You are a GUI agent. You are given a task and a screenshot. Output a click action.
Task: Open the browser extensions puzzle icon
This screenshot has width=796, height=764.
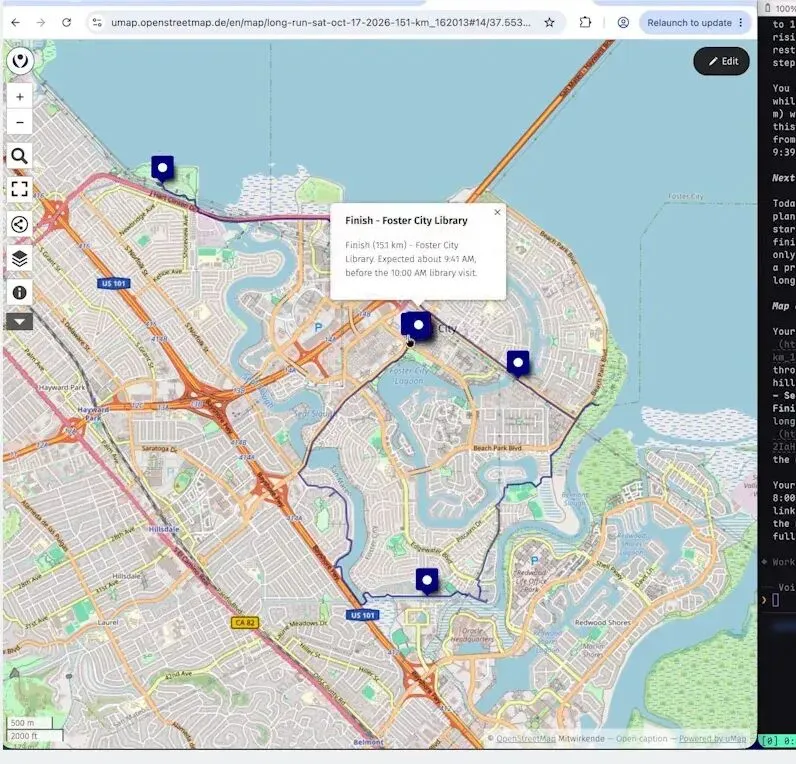click(x=585, y=22)
